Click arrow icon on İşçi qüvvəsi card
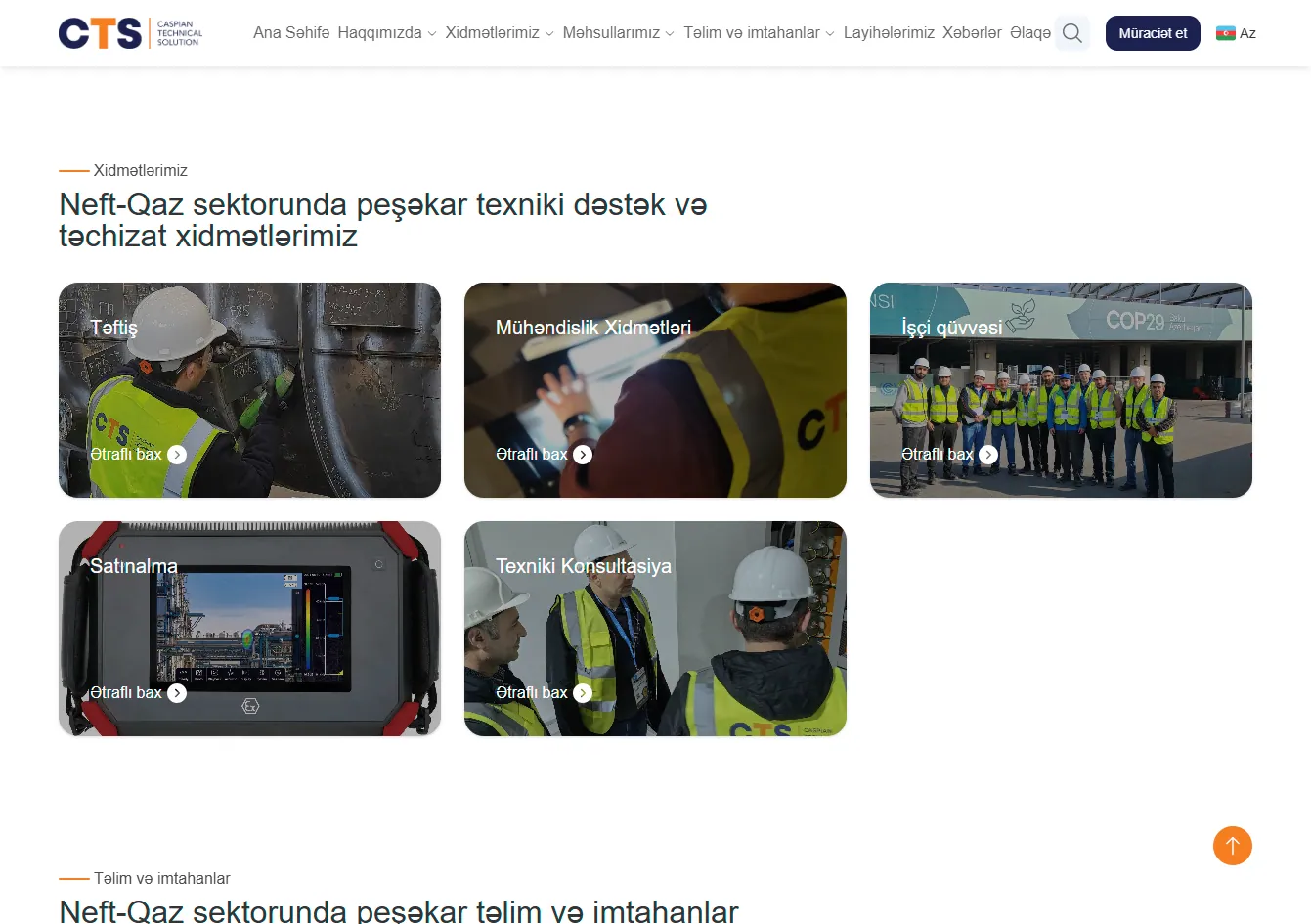 [988, 455]
